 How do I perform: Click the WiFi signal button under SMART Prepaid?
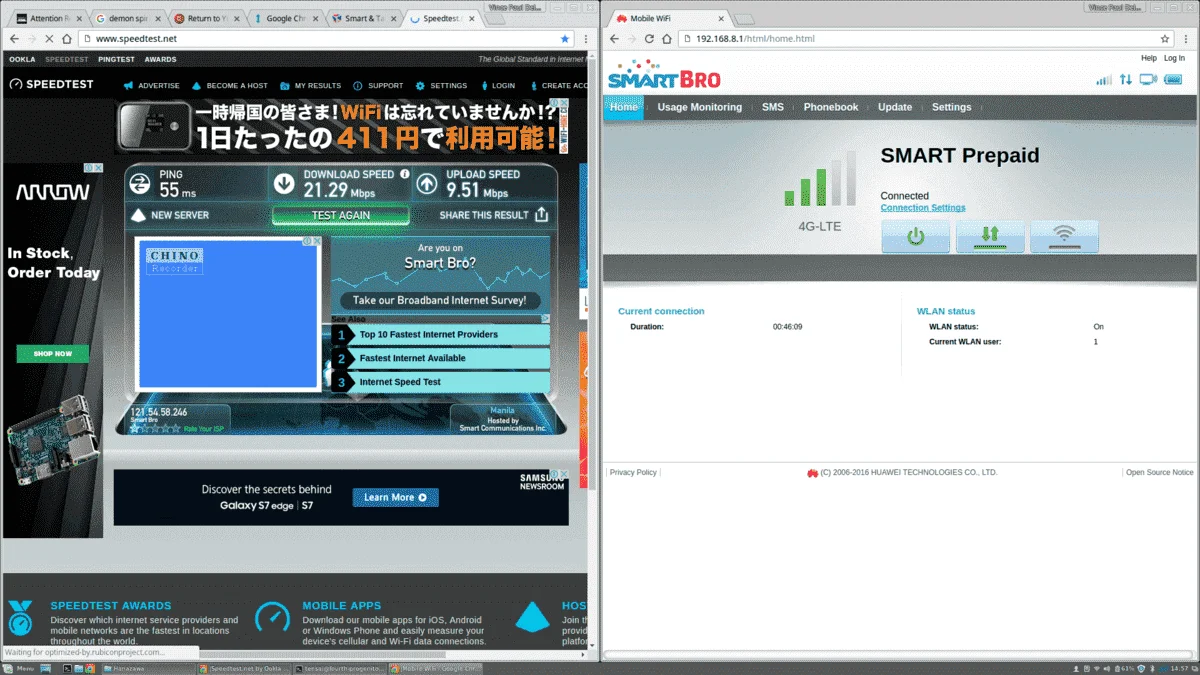(x=1064, y=237)
